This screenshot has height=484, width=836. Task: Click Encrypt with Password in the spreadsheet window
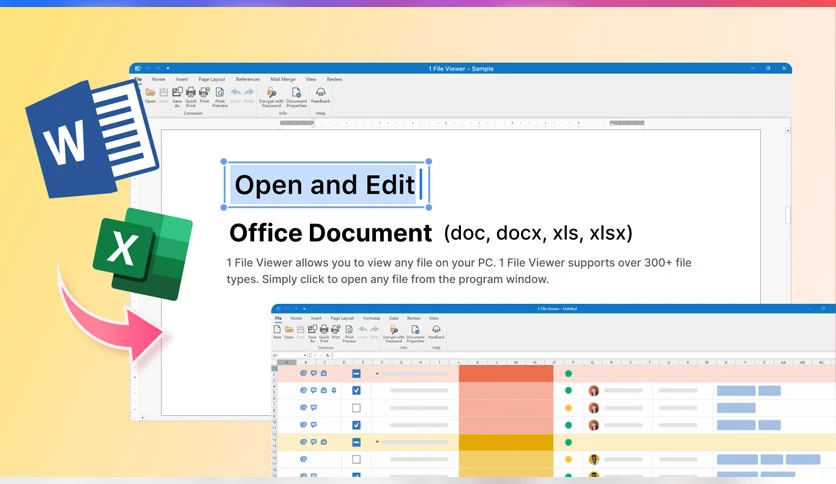coord(393,333)
